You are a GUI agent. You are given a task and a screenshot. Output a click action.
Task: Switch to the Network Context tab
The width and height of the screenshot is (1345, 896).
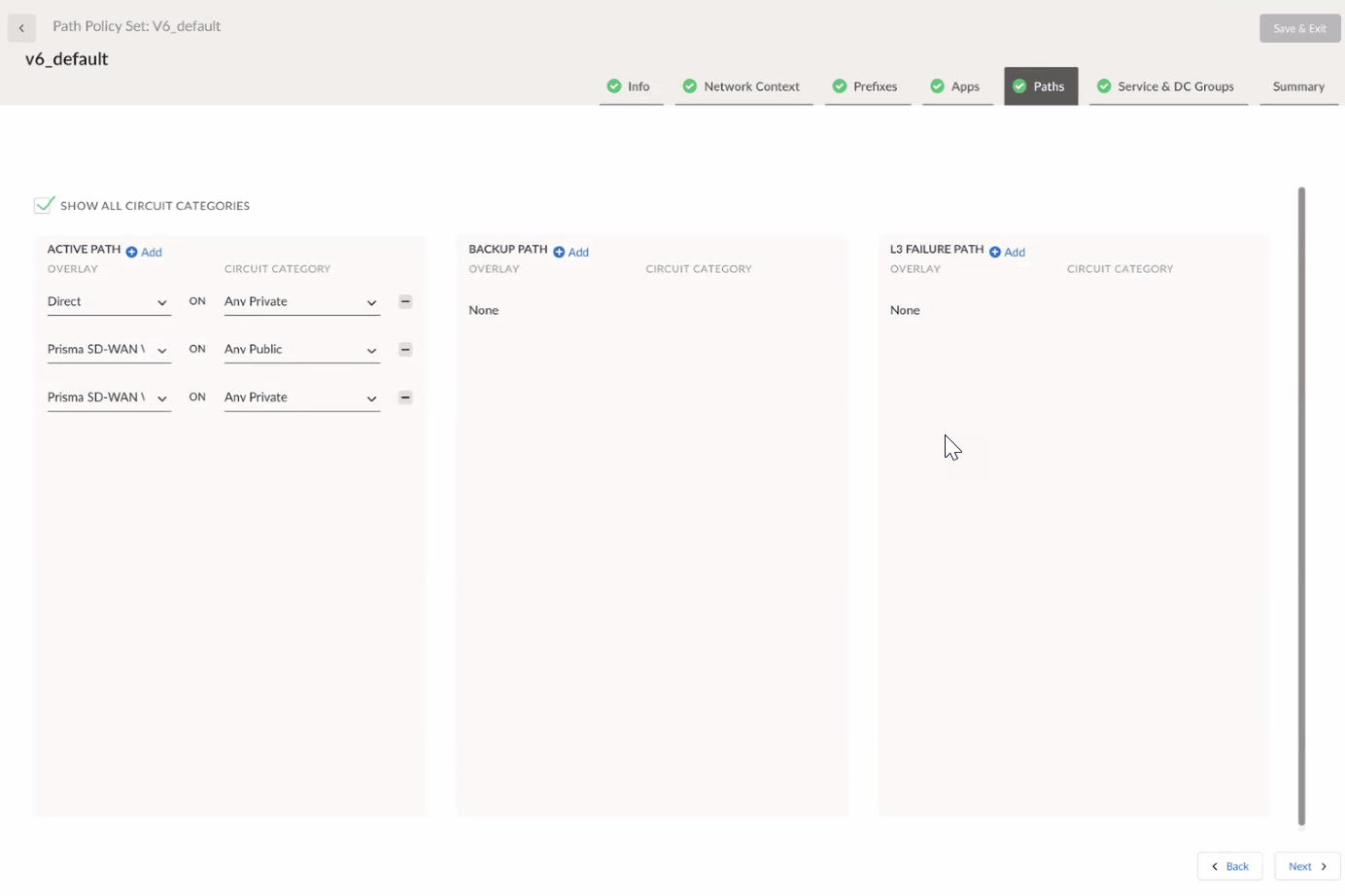[742, 86]
